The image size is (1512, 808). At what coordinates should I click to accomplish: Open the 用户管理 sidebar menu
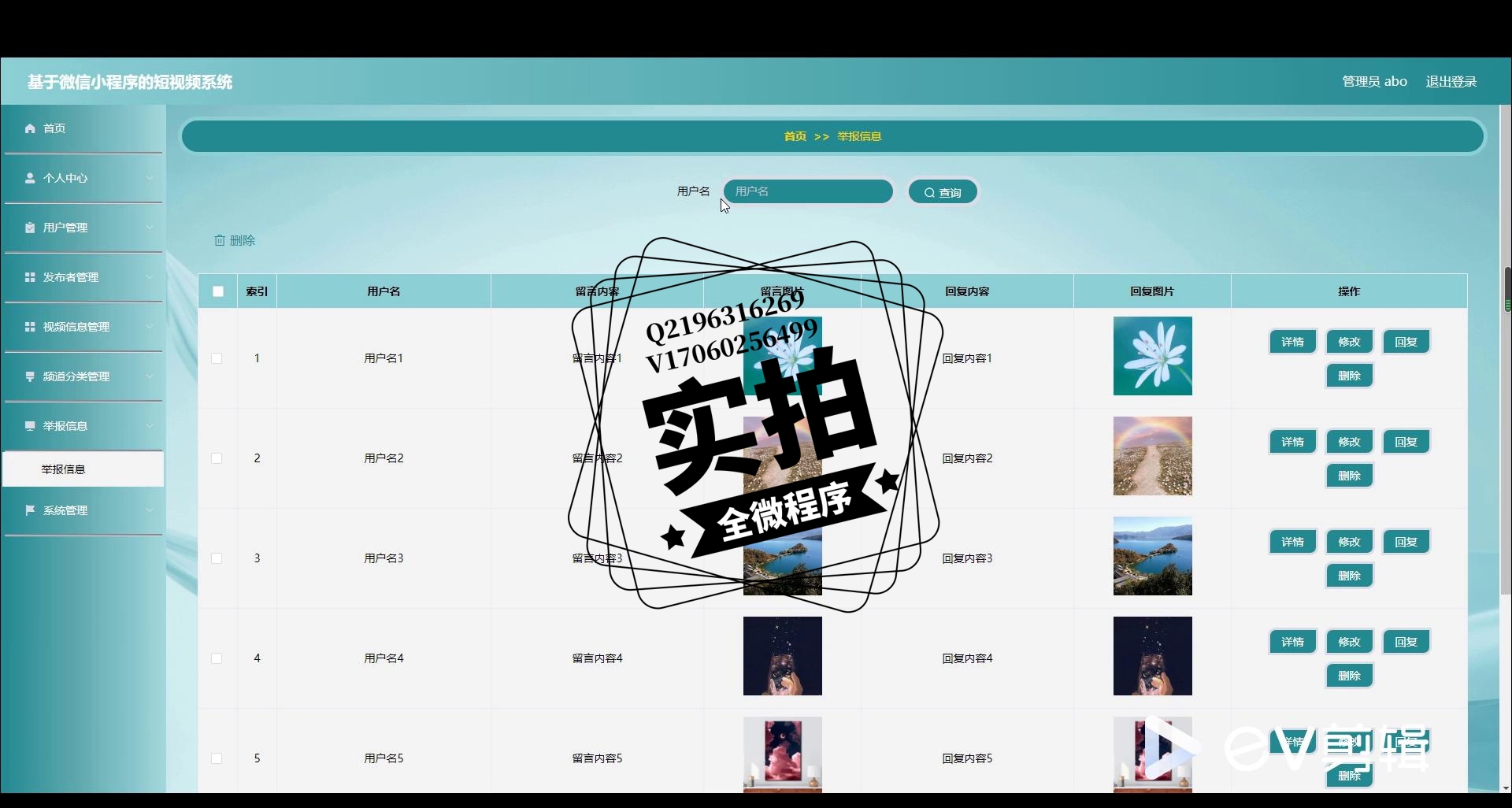[x=83, y=228]
